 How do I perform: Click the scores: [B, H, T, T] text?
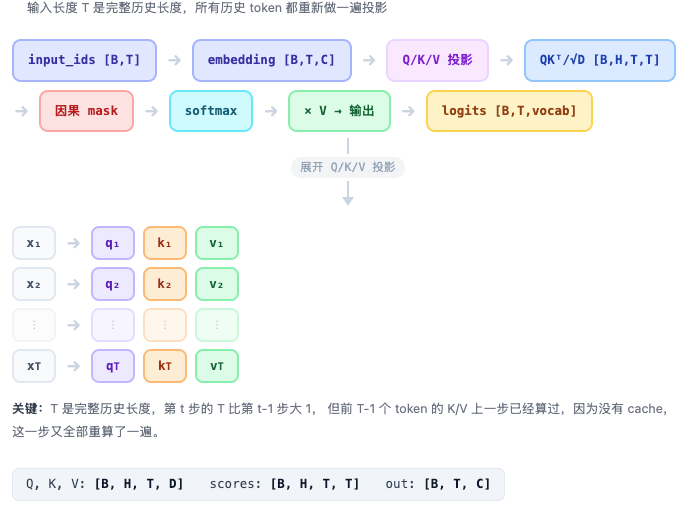pyautogui.click(x=284, y=484)
